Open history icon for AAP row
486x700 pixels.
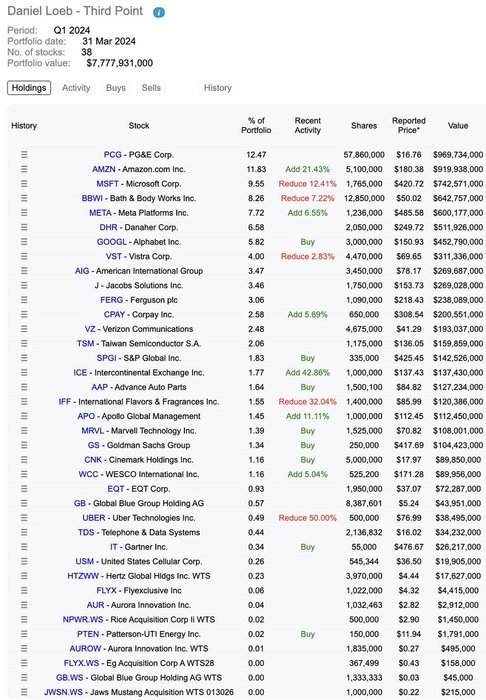24,387
